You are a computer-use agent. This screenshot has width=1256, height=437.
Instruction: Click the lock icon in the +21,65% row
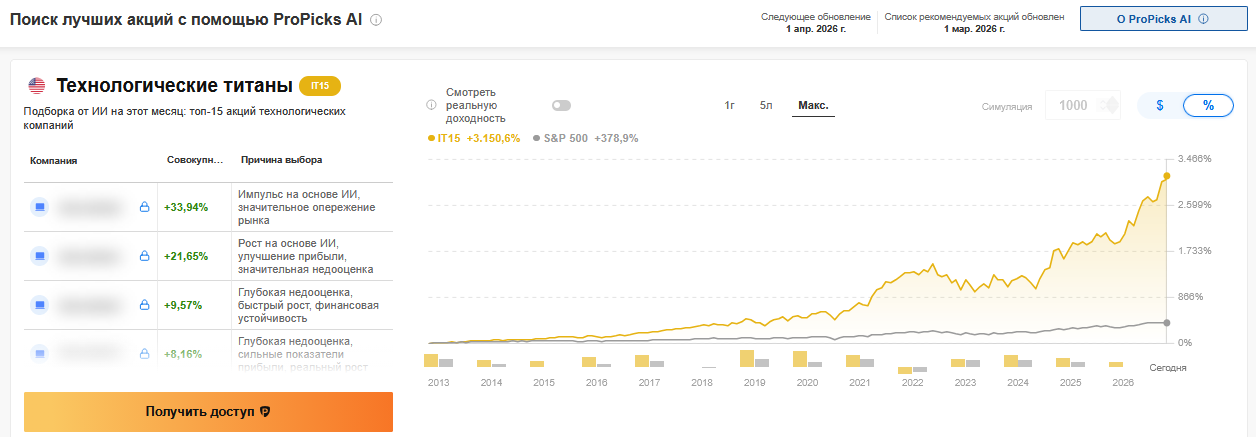(144, 256)
